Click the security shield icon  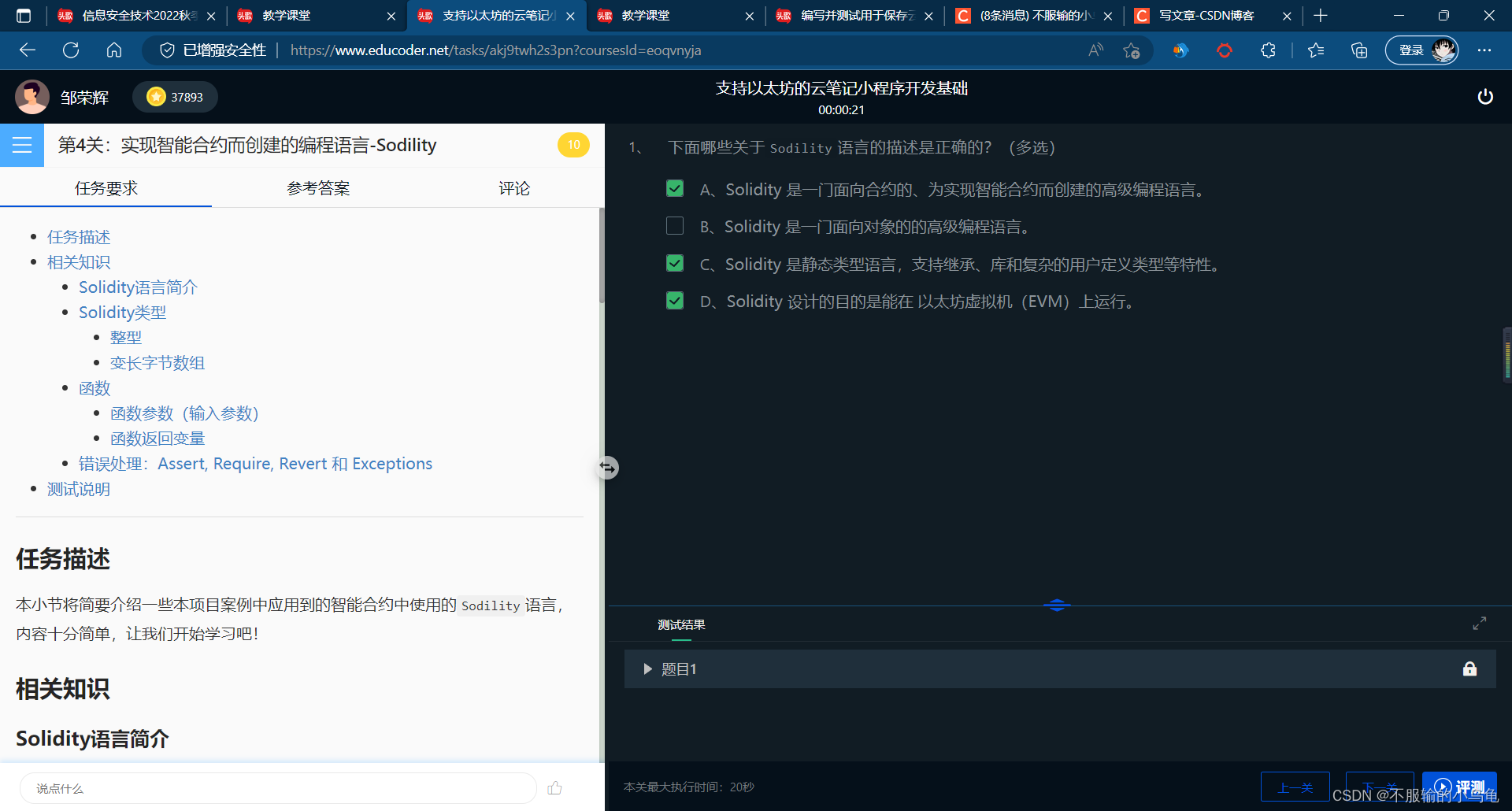click(167, 50)
